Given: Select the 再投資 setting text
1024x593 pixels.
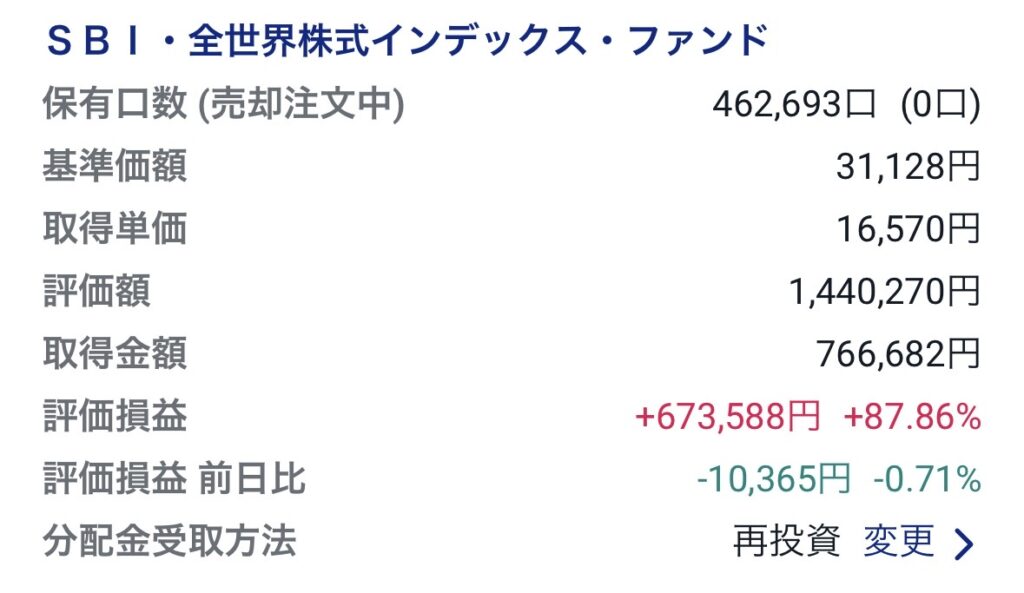Looking at the screenshot, I should pos(786,542).
